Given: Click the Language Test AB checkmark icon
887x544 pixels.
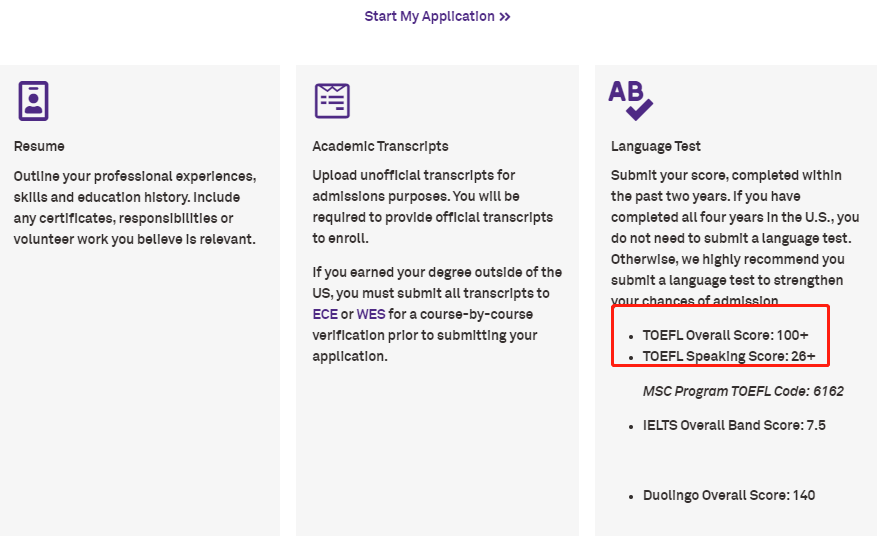Looking at the screenshot, I should coord(630,99).
